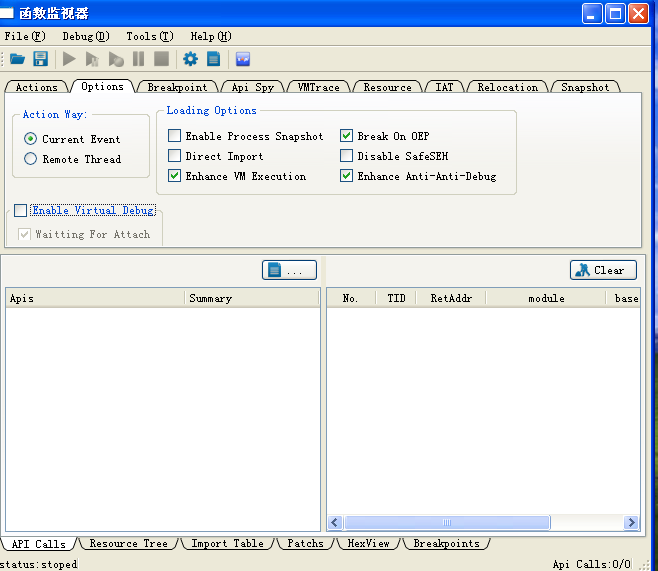Open the Snapshot tab

click(x=585, y=87)
